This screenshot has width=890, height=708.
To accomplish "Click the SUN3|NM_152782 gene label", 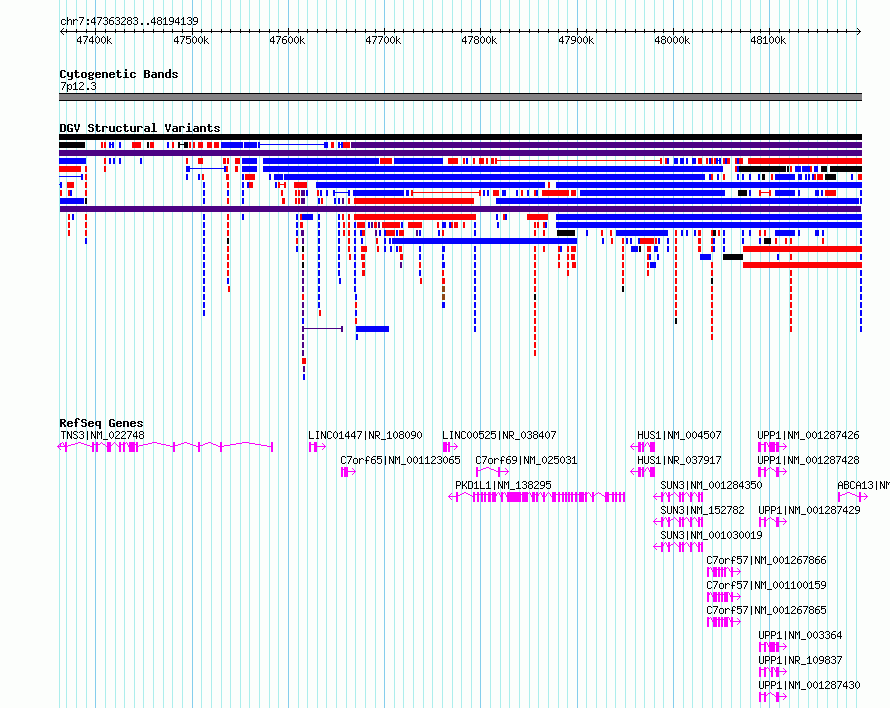I will click(x=703, y=510).
